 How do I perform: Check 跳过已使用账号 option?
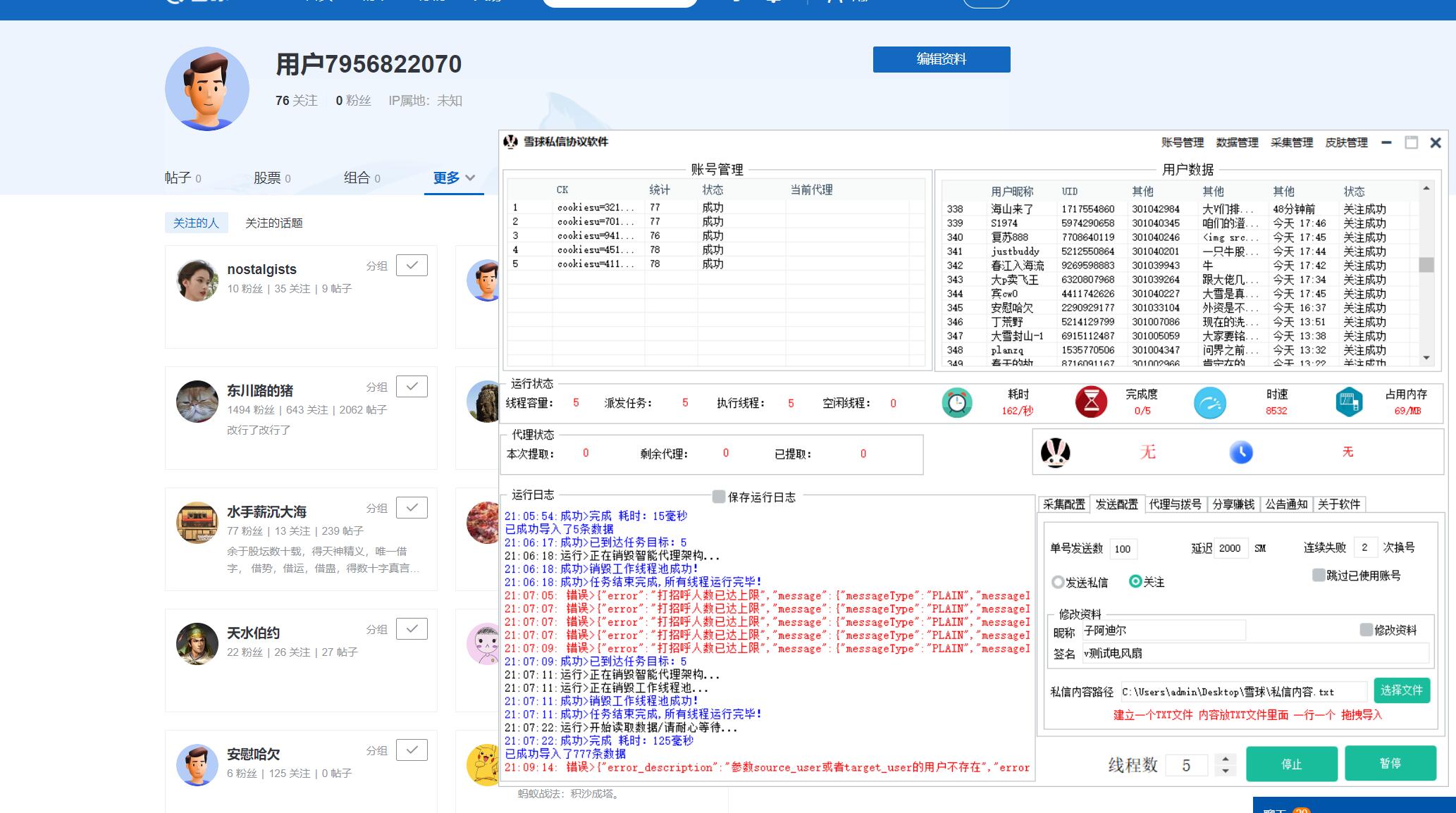pyautogui.click(x=1318, y=576)
